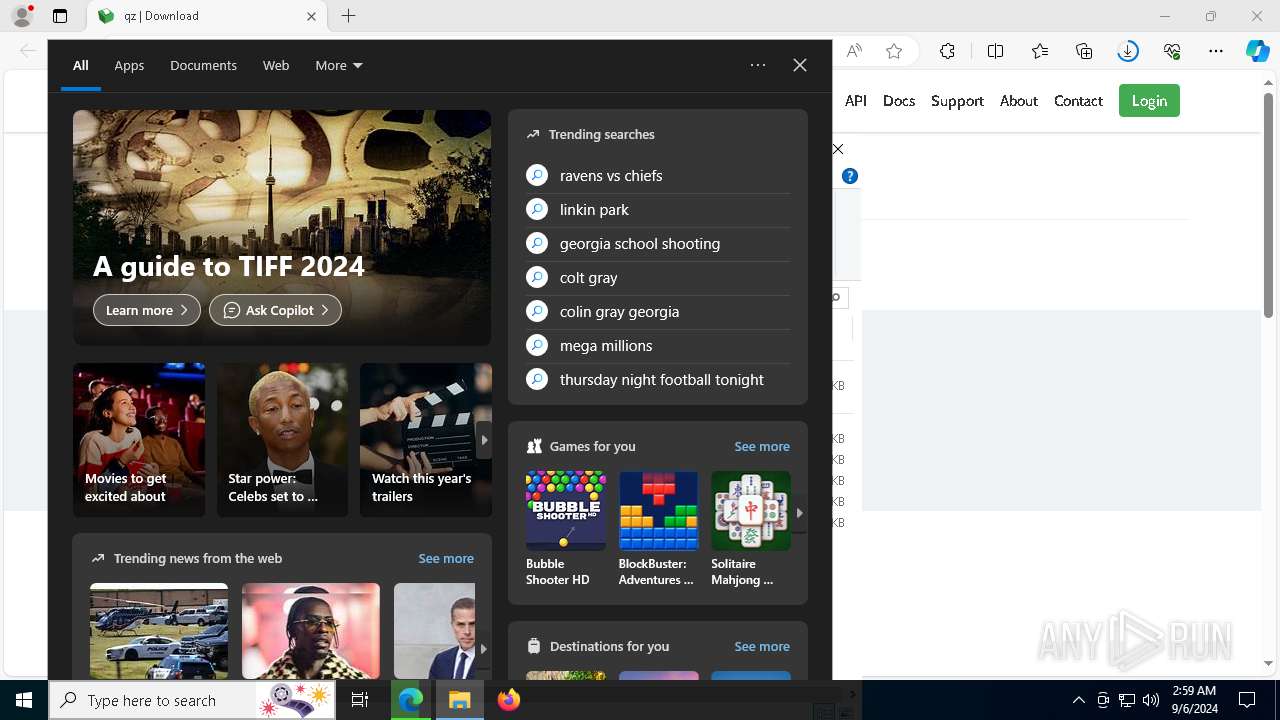The height and width of the screenshot is (720, 1280).
Task: Search thursday night football tonight
Action: click(x=658, y=379)
